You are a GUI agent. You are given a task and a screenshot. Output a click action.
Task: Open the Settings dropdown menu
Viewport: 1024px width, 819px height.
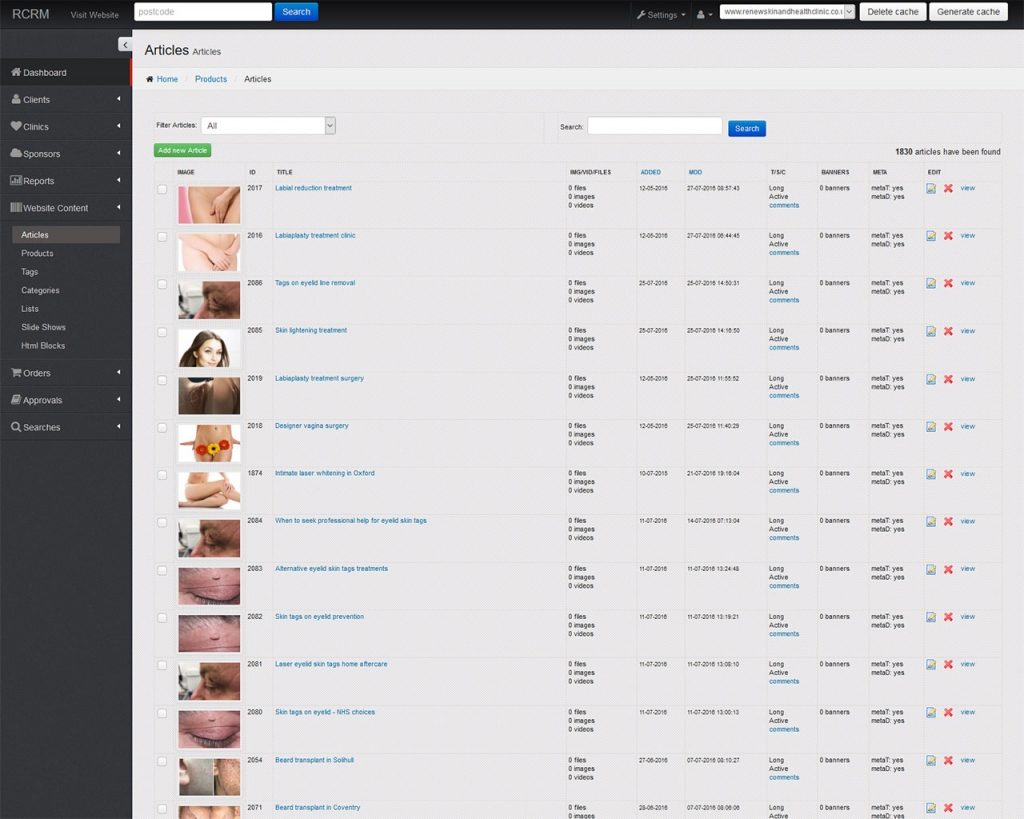coord(661,14)
